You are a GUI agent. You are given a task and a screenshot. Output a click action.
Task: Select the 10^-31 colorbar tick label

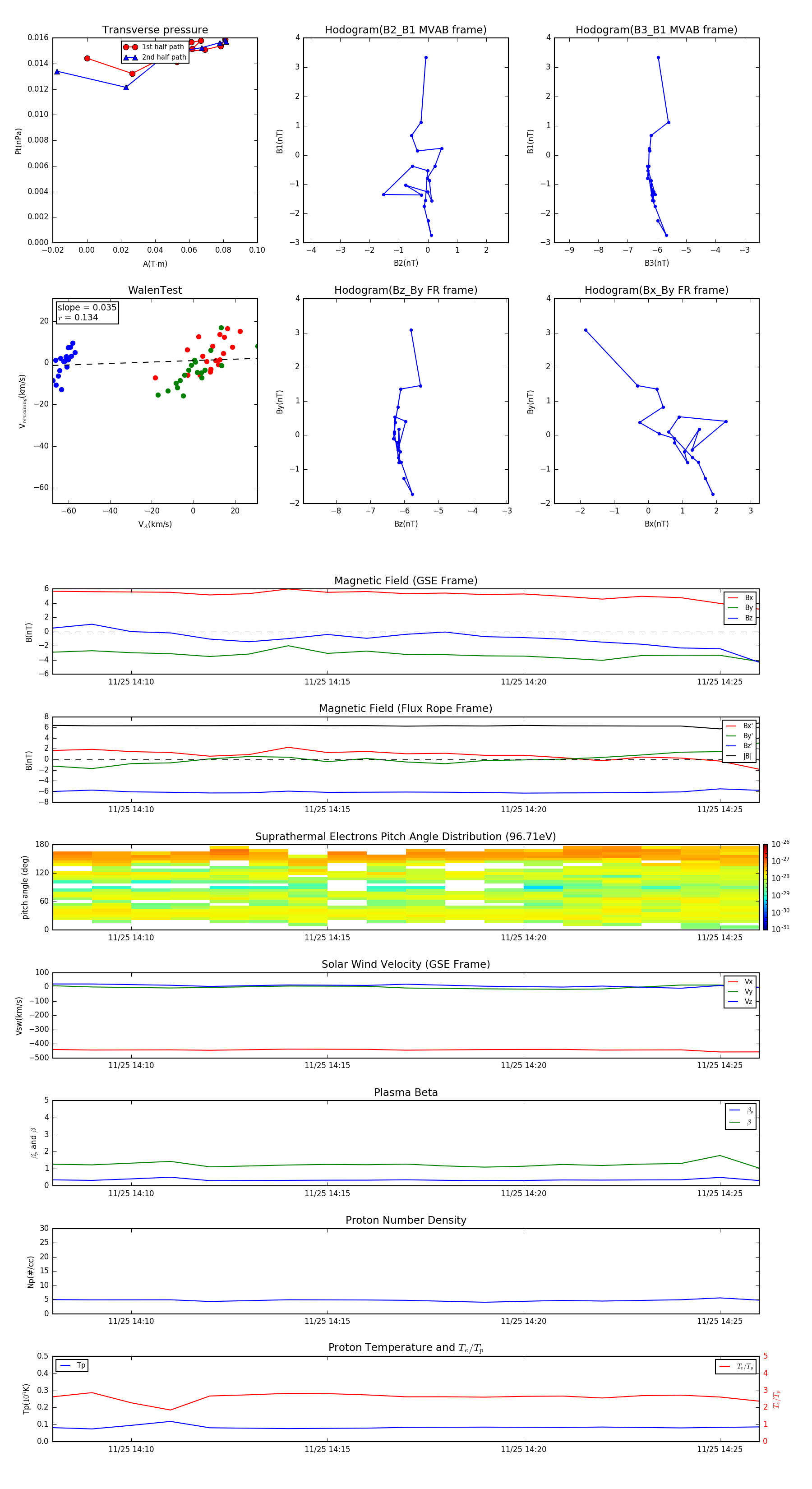[x=780, y=929]
